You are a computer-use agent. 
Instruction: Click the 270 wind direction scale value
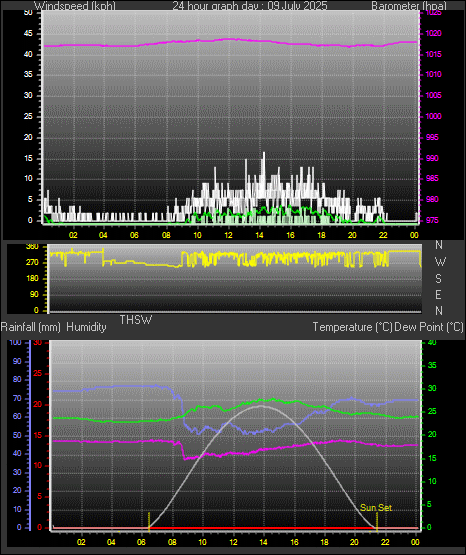click(32, 263)
